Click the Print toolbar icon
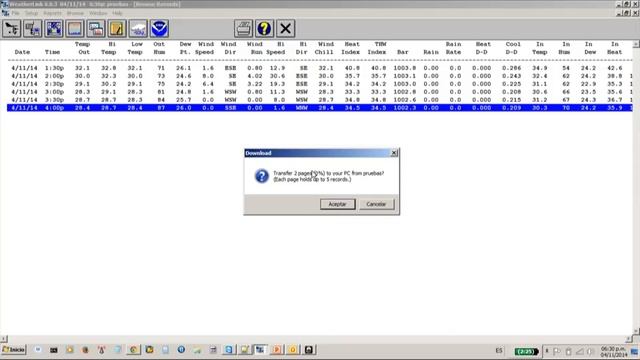The width and height of the screenshot is (640, 360). [244, 29]
